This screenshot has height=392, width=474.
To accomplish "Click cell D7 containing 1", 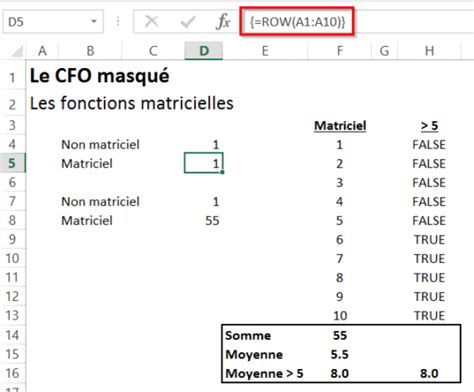I will tap(204, 202).
